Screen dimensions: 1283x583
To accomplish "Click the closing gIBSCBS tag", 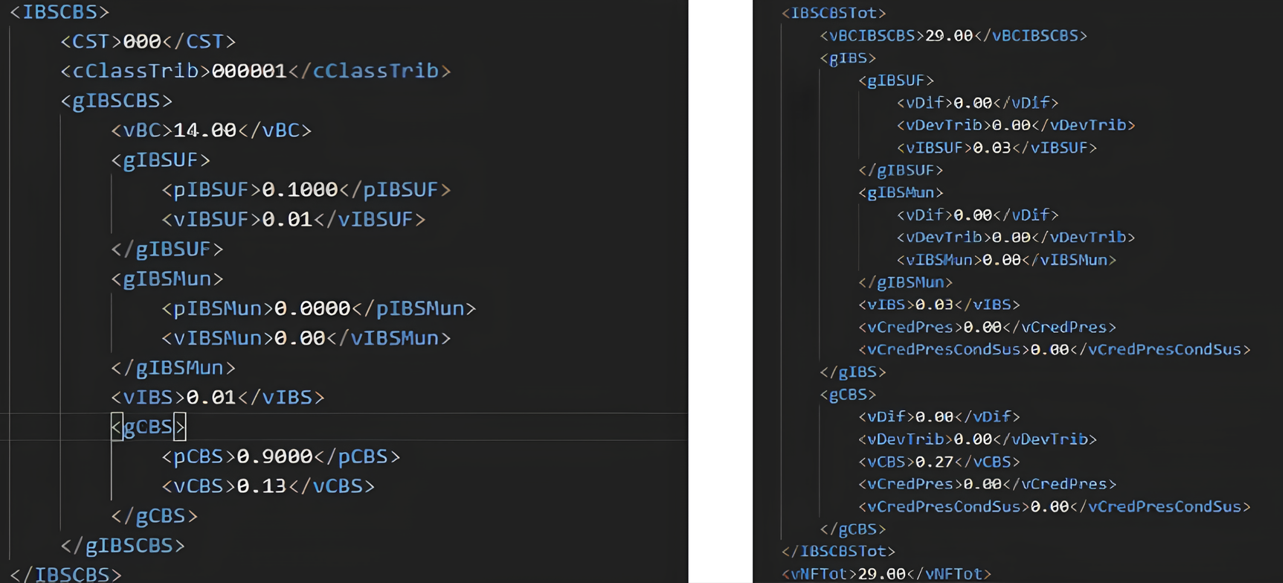I will (x=123, y=546).
